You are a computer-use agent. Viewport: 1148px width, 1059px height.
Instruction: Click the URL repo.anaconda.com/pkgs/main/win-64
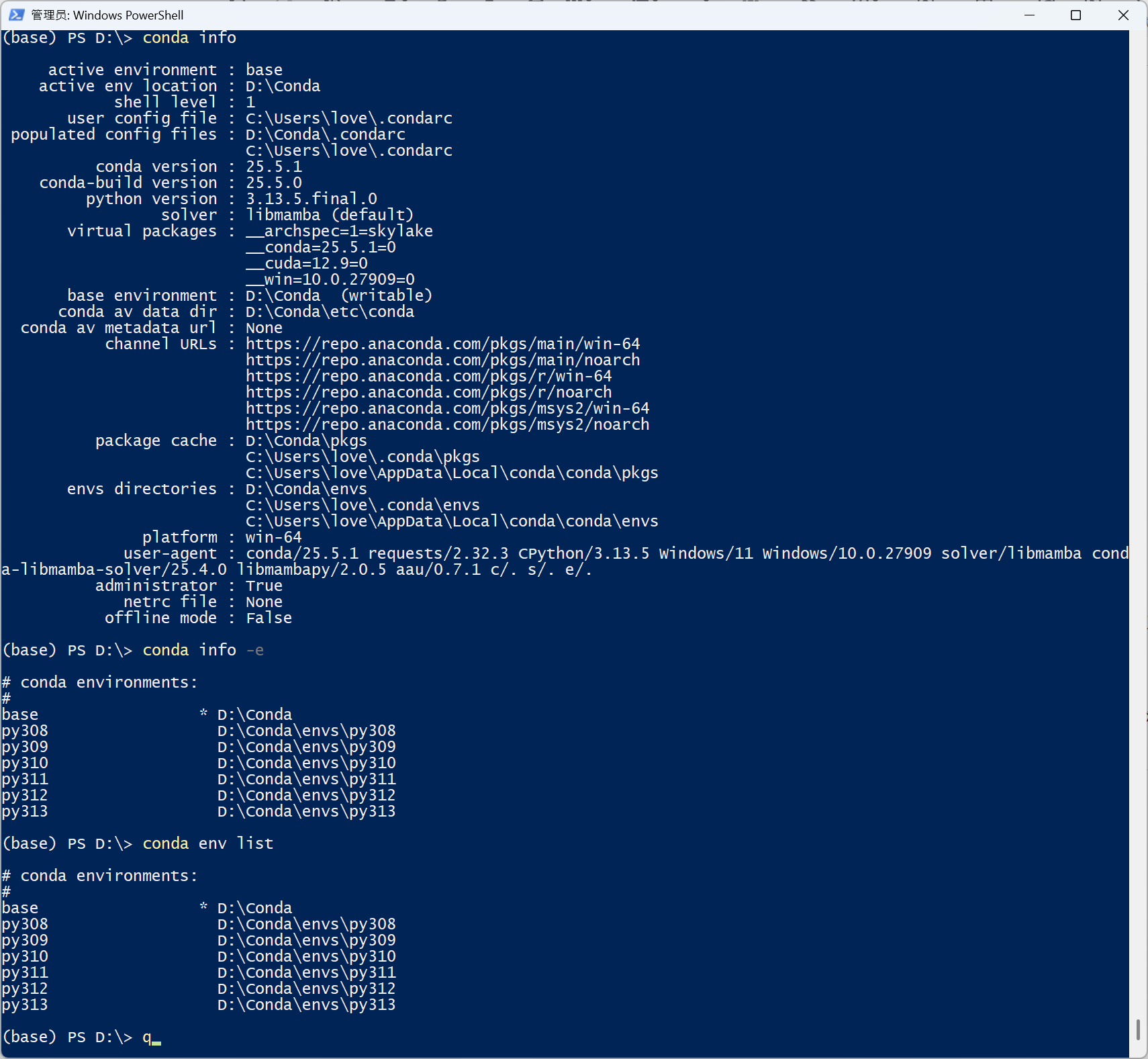pyautogui.click(x=442, y=343)
